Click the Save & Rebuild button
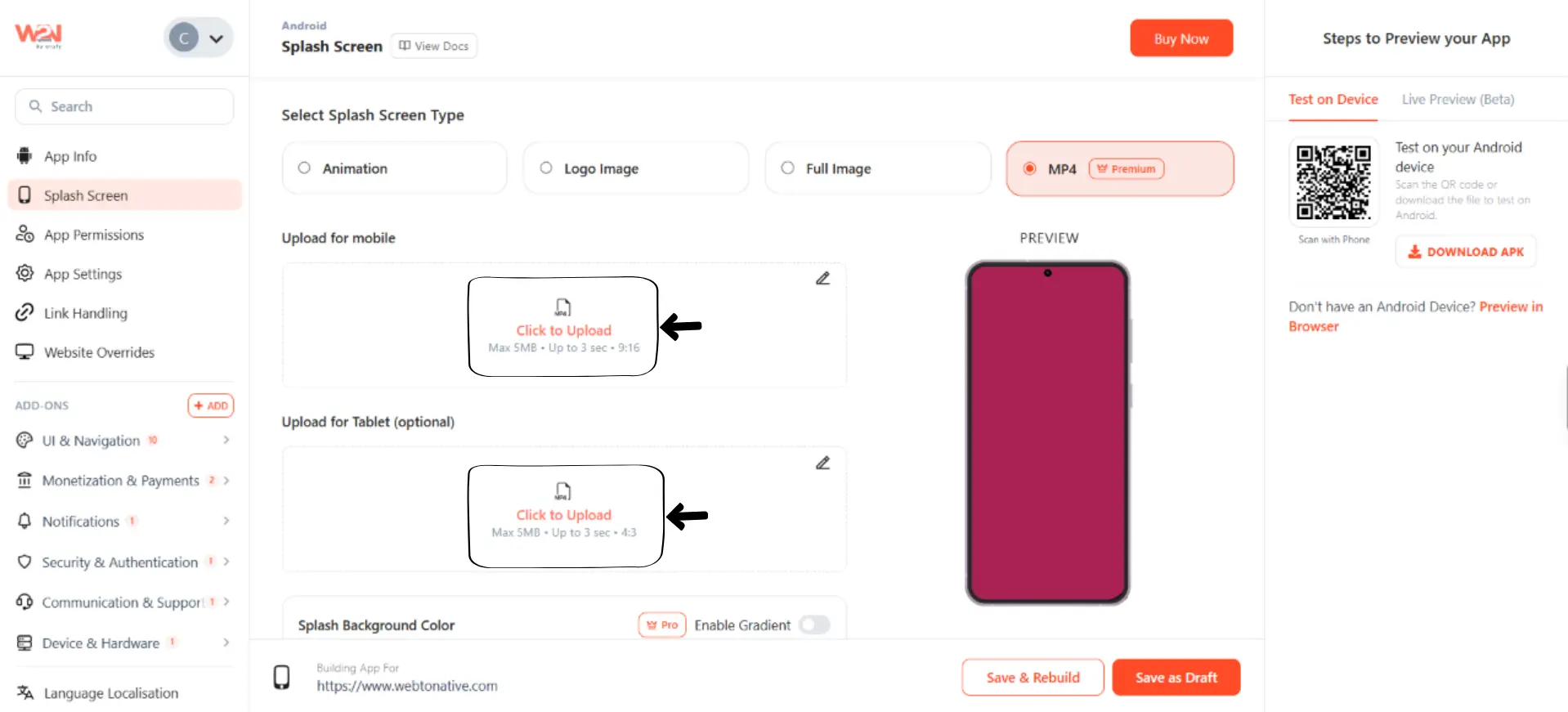Image resolution: width=1568 pixels, height=712 pixels. click(1033, 677)
